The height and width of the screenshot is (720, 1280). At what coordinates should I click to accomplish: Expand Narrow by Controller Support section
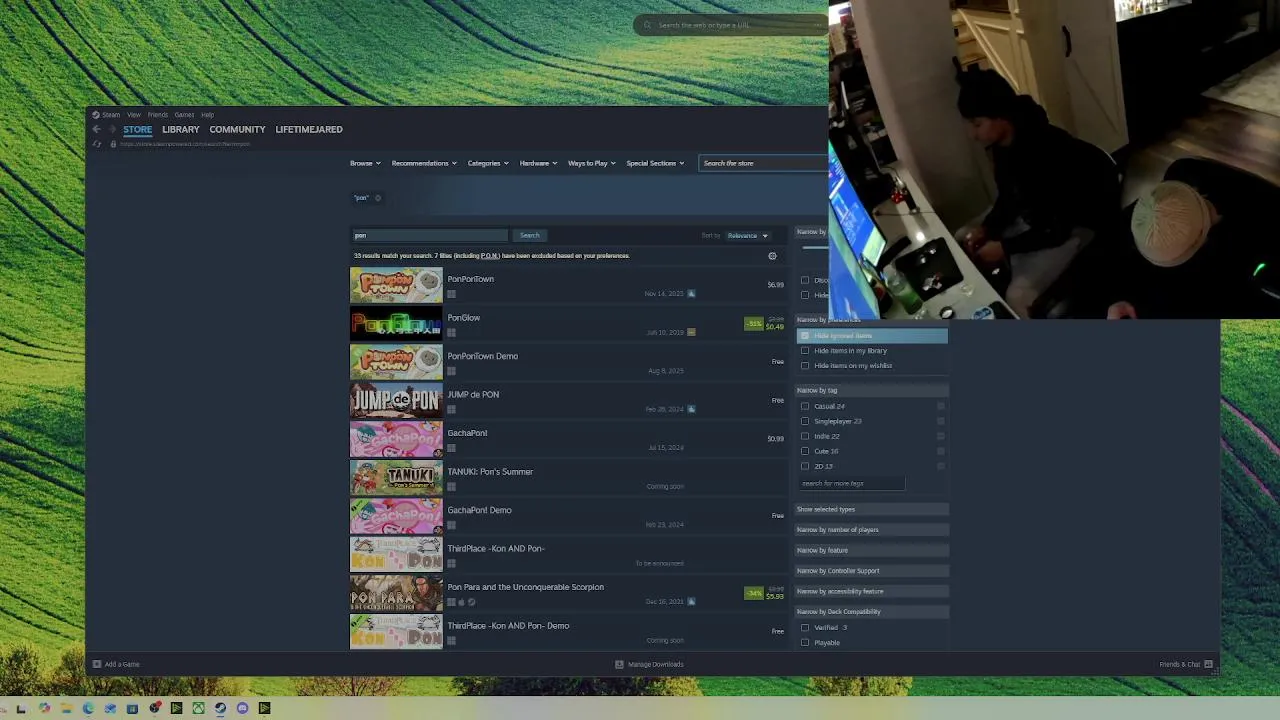[x=872, y=571]
